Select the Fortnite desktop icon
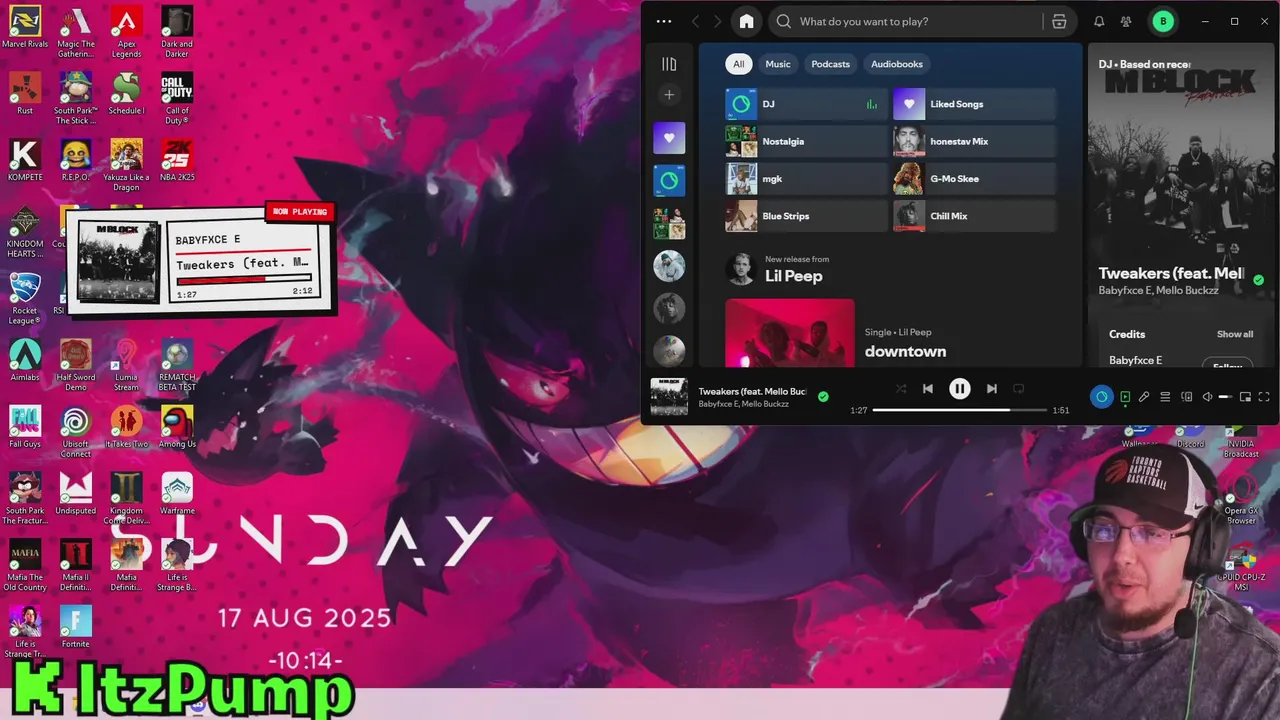This screenshot has width=1280, height=720. tap(76, 628)
